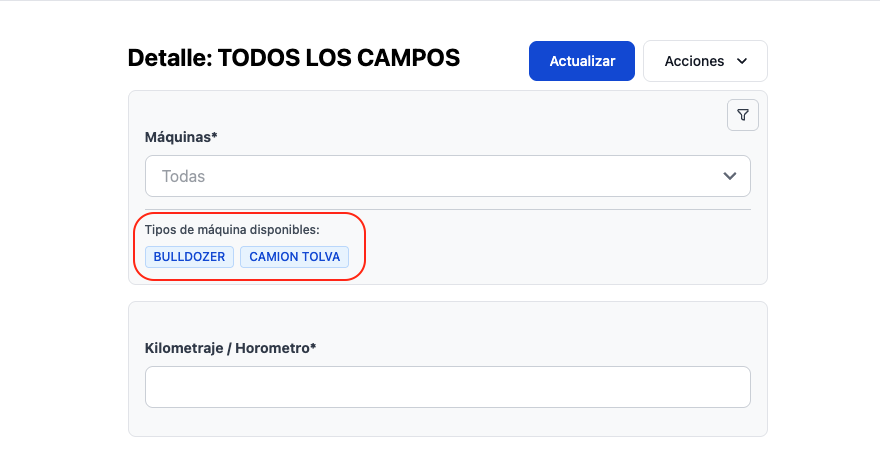880x453 pixels.
Task: Click the chevron arrow beside Acciones
Action: point(742,61)
